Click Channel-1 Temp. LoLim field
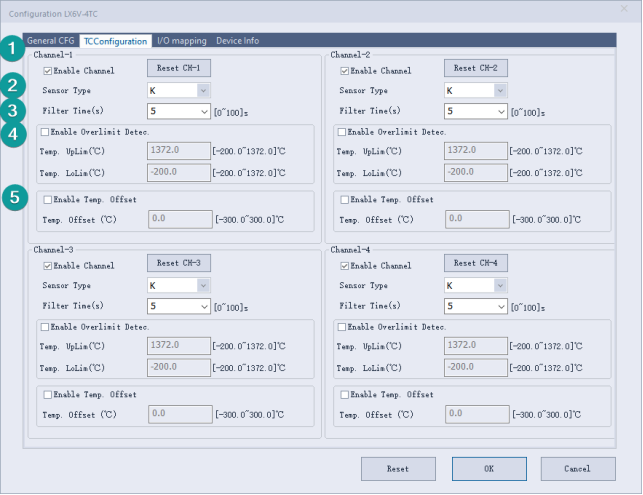The width and height of the screenshot is (643, 495). pyautogui.click(x=179, y=173)
